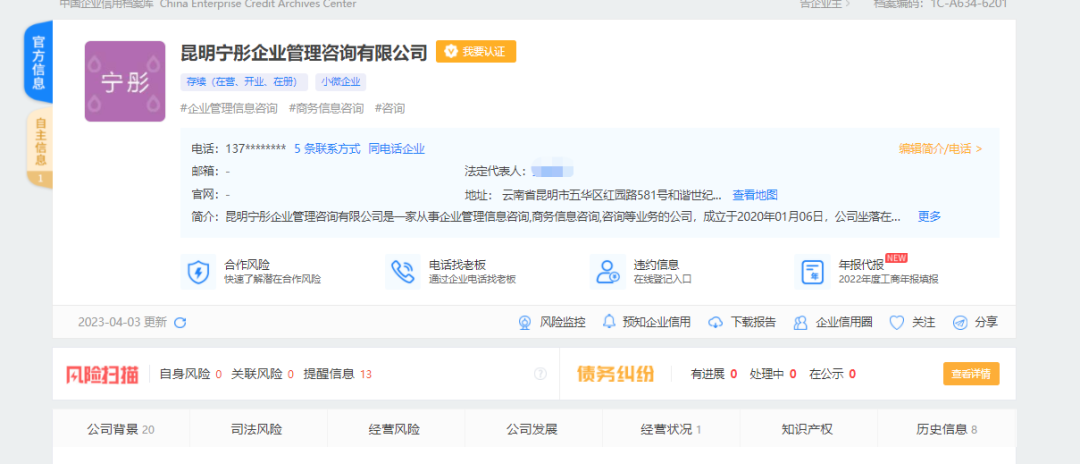Viewport: 1080px width, 464px height.
Task: Click the masked phone number 137********
Action: (256, 149)
